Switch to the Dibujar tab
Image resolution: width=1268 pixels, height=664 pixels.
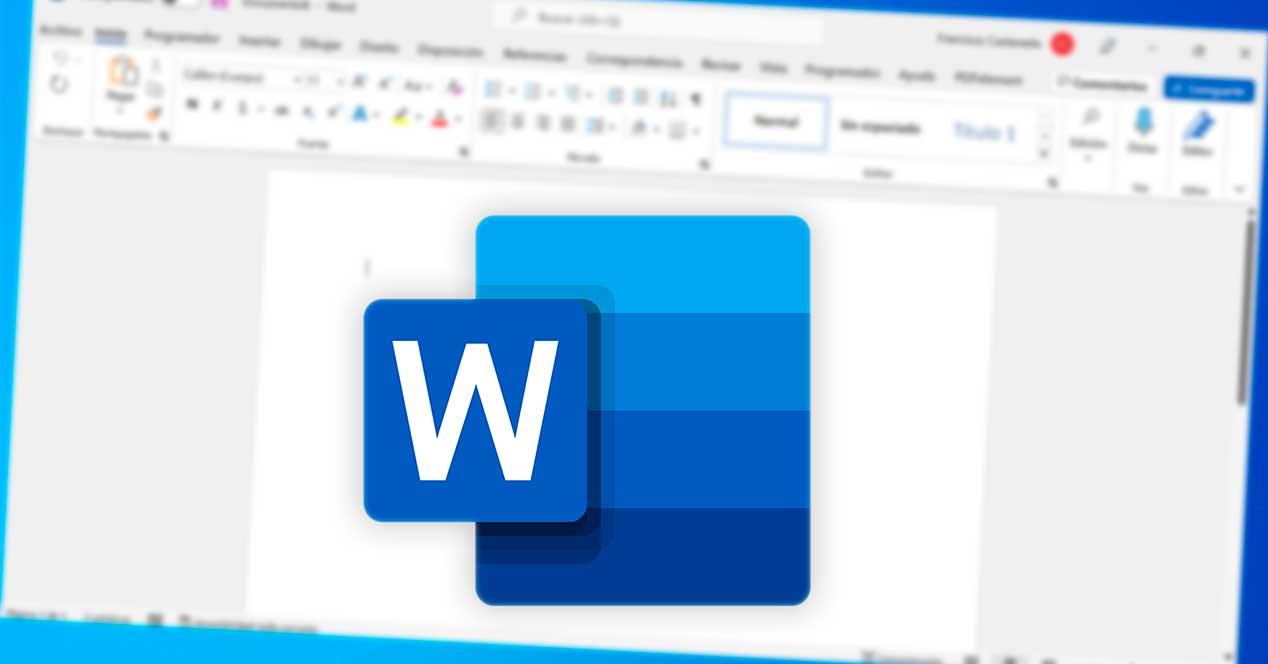319,45
